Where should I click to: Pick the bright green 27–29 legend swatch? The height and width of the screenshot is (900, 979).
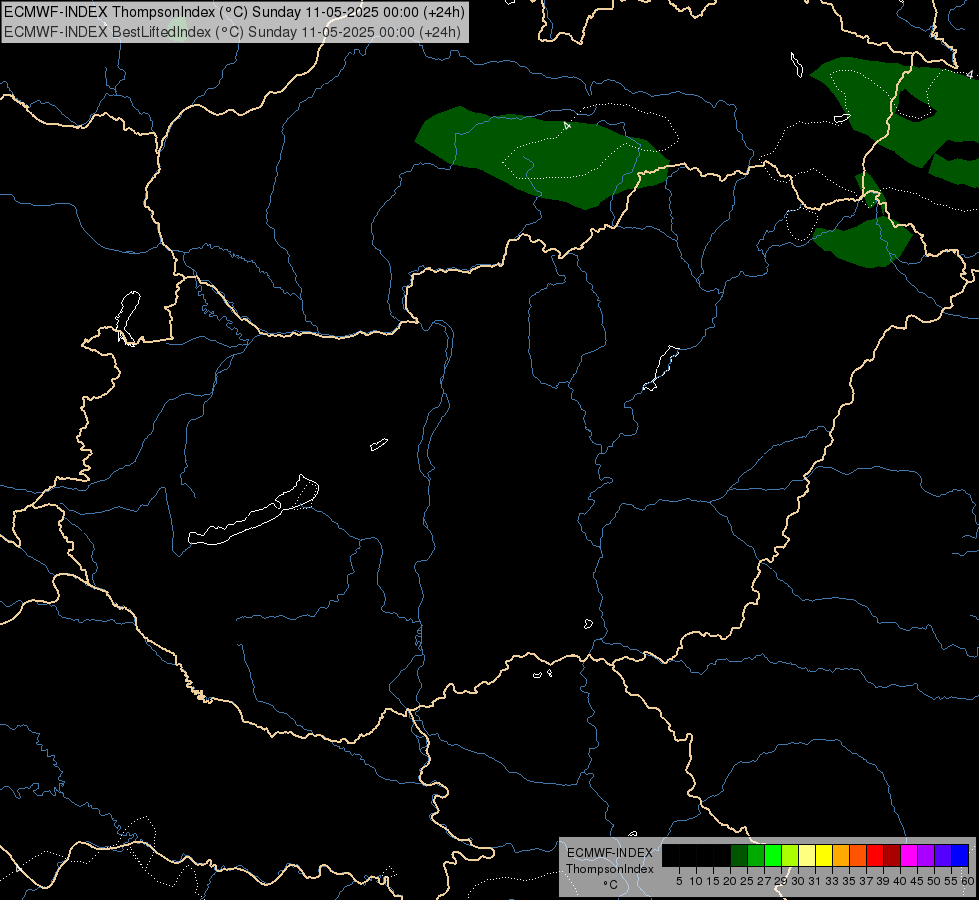pos(773,855)
